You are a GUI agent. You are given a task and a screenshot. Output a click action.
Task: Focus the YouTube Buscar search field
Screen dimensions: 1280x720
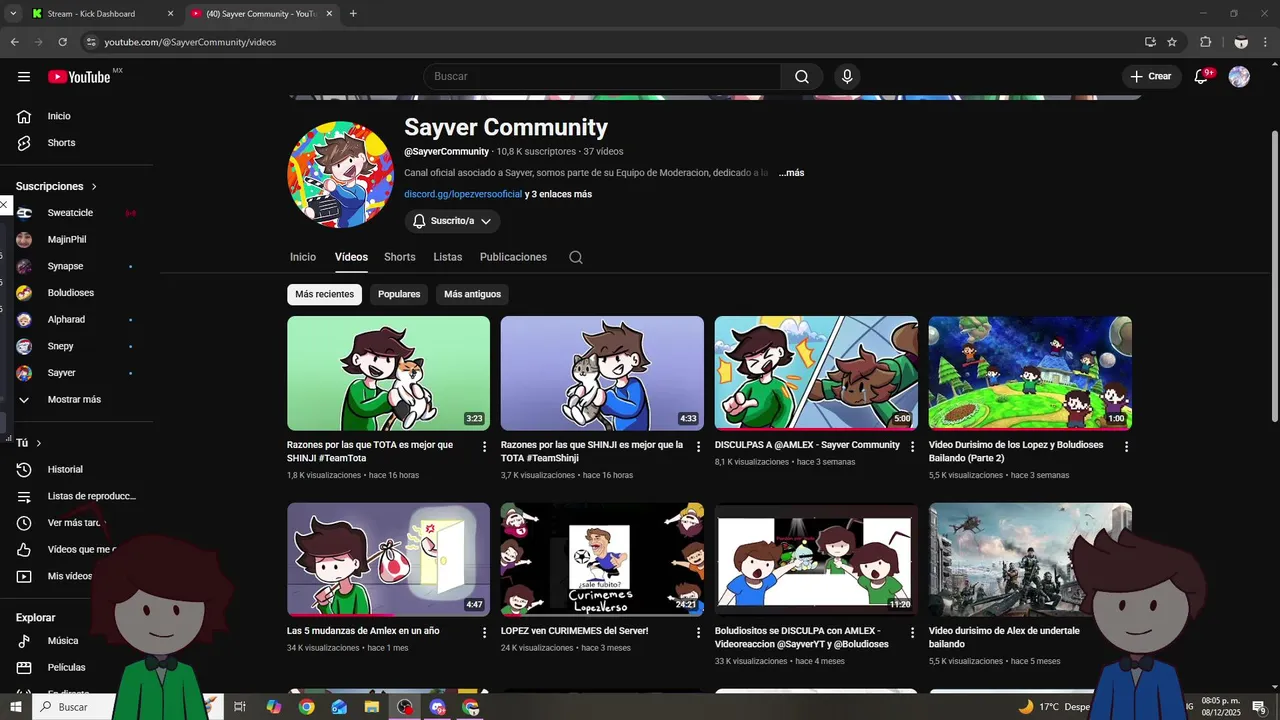point(602,77)
